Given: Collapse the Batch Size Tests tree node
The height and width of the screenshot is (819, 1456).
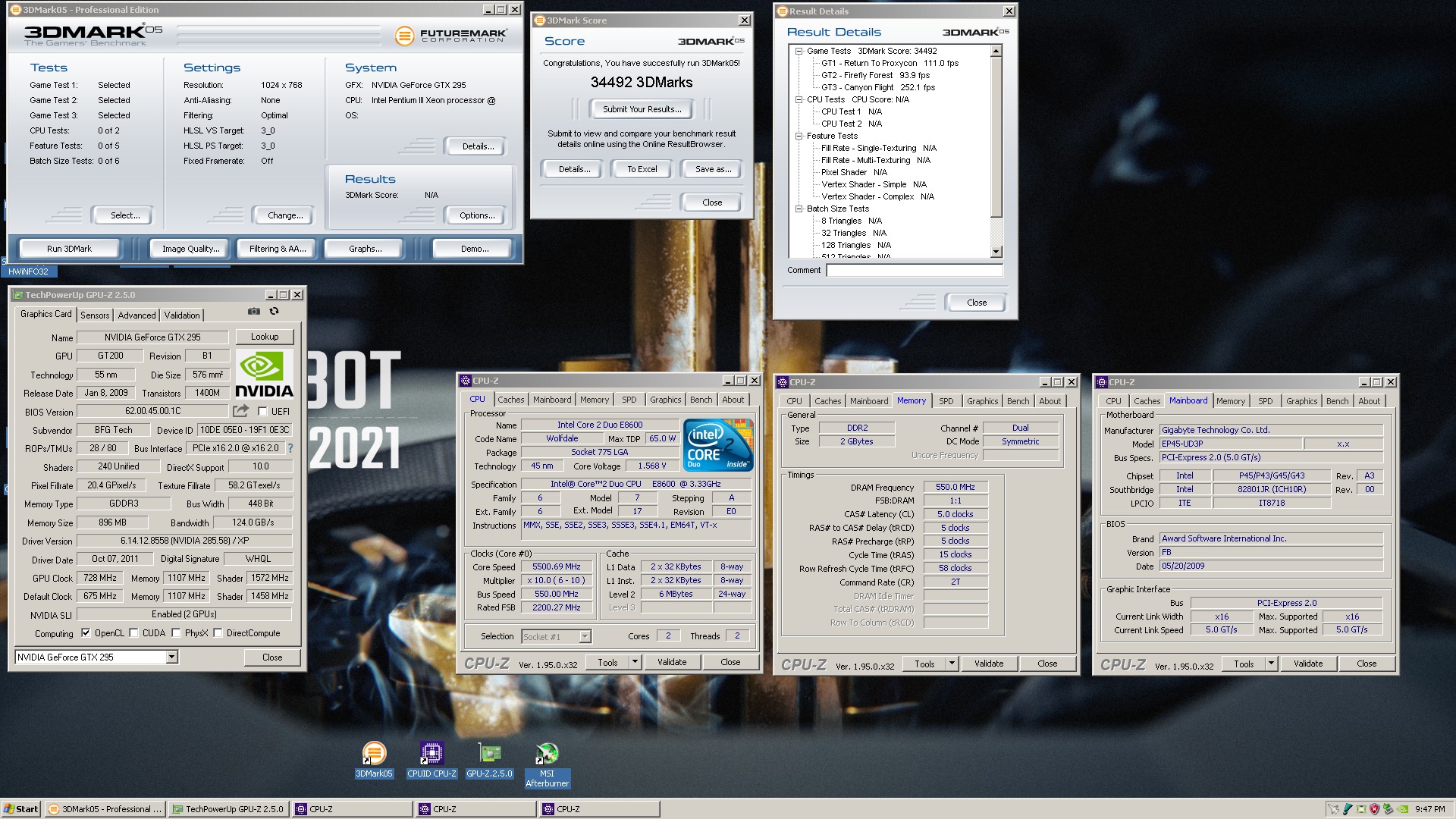Looking at the screenshot, I should (799, 209).
